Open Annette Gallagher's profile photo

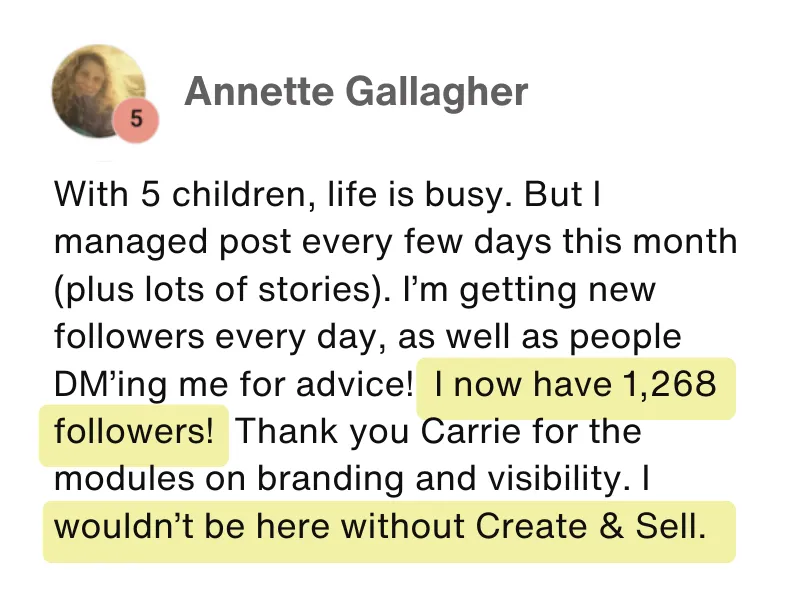click(98, 91)
